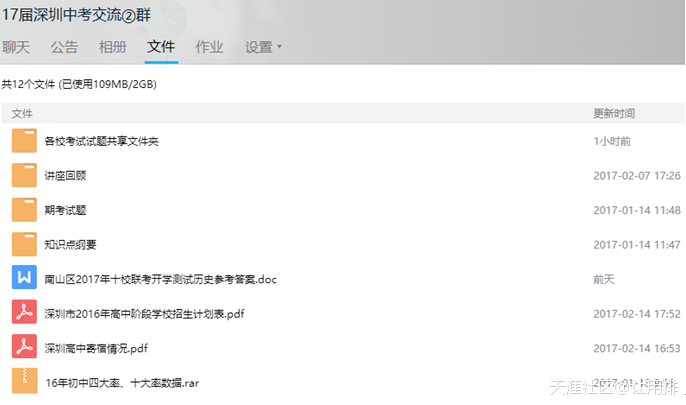Click the 前天 update time

[x=604, y=279]
